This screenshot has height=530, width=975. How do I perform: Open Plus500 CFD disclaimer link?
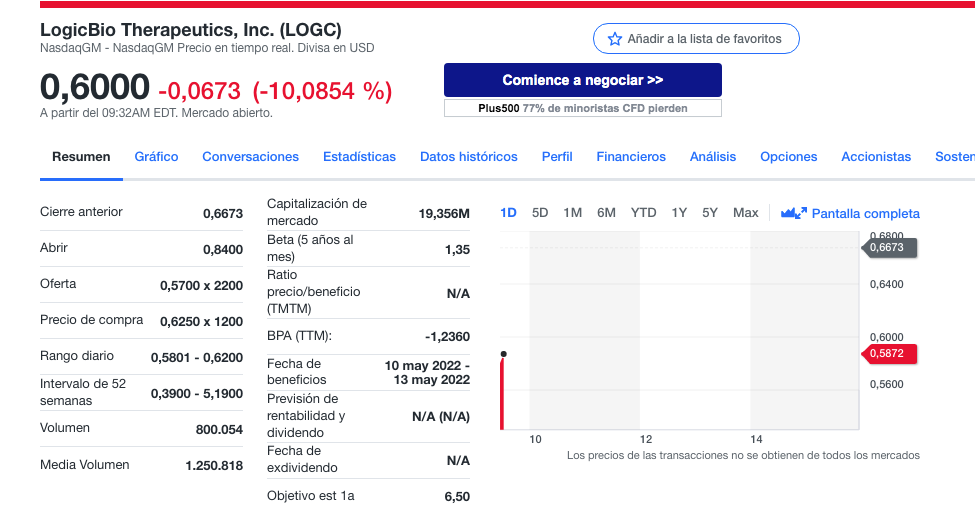583,108
